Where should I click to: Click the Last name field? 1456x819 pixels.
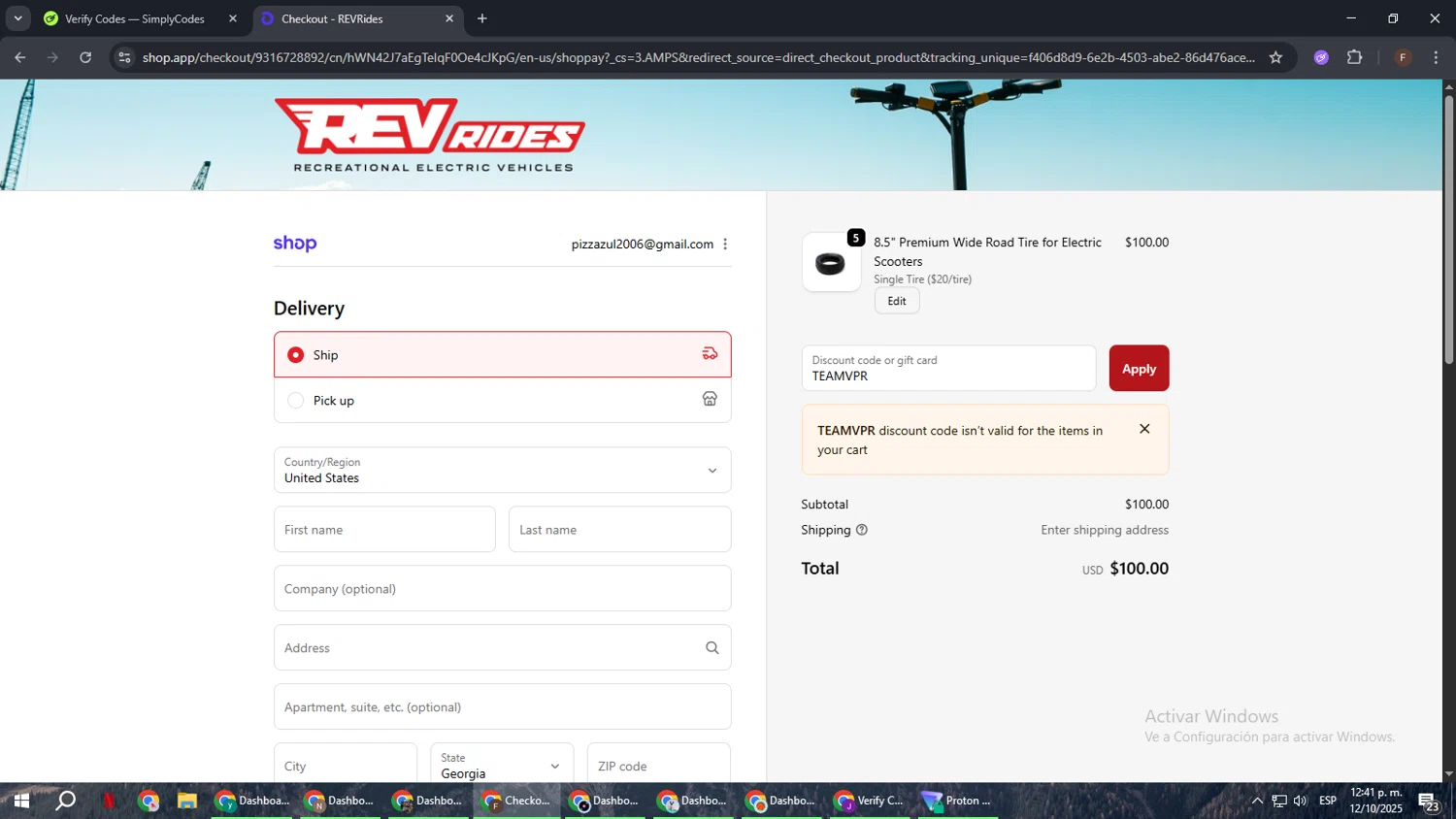coord(619,529)
